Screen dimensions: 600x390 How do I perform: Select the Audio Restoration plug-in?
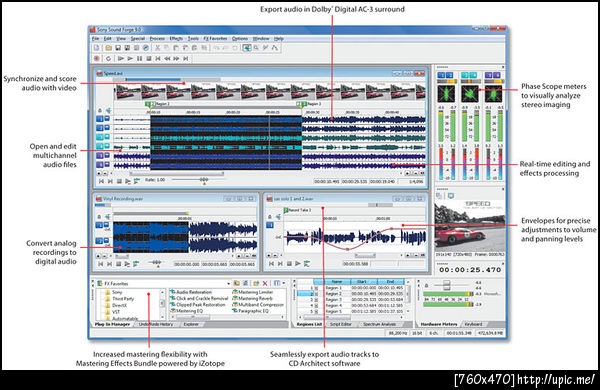(191, 292)
